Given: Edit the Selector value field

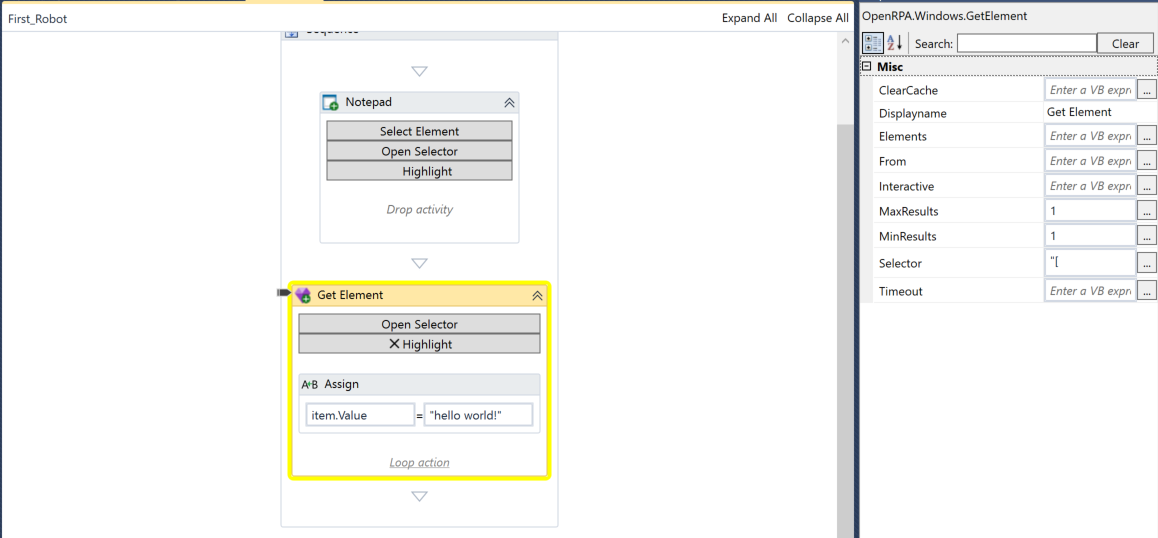Looking at the screenshot, I should pyautogui.click(x=1090, y=262).
